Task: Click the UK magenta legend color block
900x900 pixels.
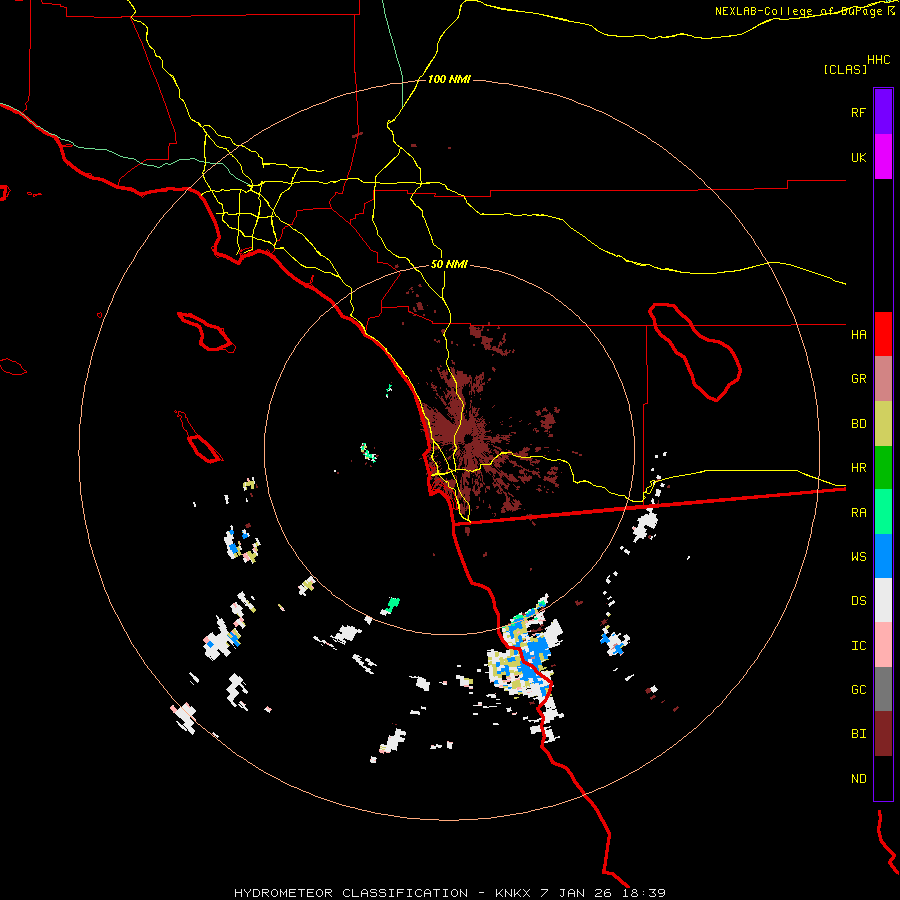Action: [883, 156]
